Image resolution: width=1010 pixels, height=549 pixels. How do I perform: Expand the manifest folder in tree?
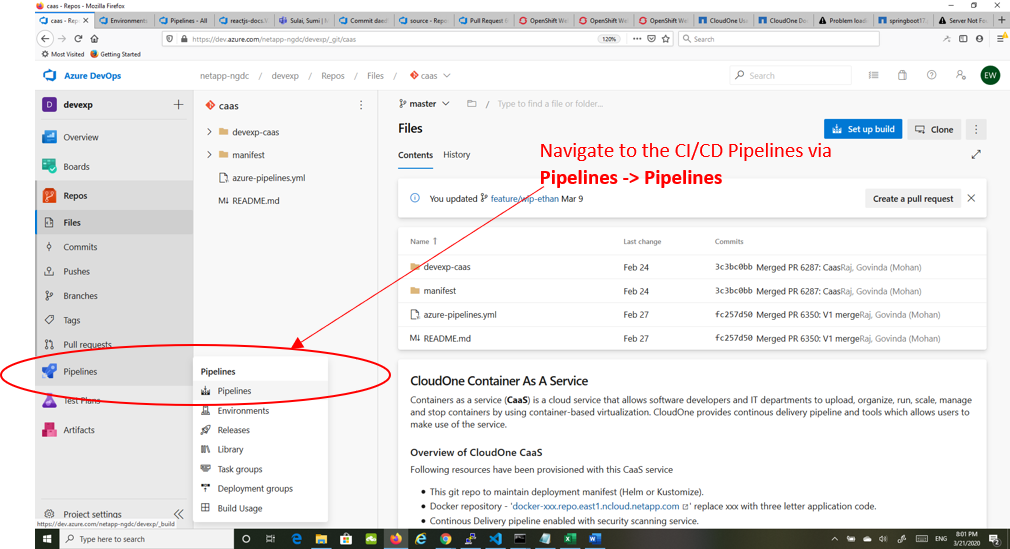209,155
